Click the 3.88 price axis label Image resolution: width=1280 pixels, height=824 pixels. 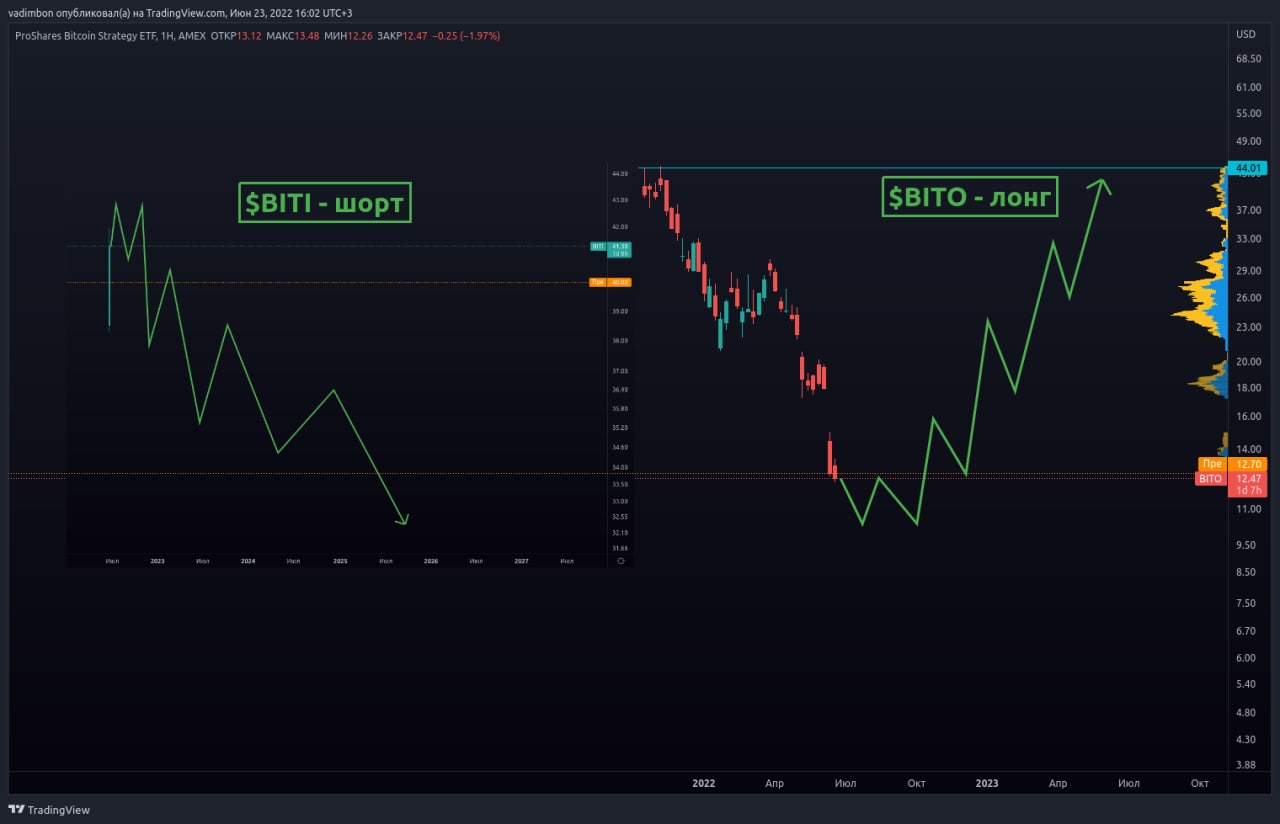(1247, 765)
